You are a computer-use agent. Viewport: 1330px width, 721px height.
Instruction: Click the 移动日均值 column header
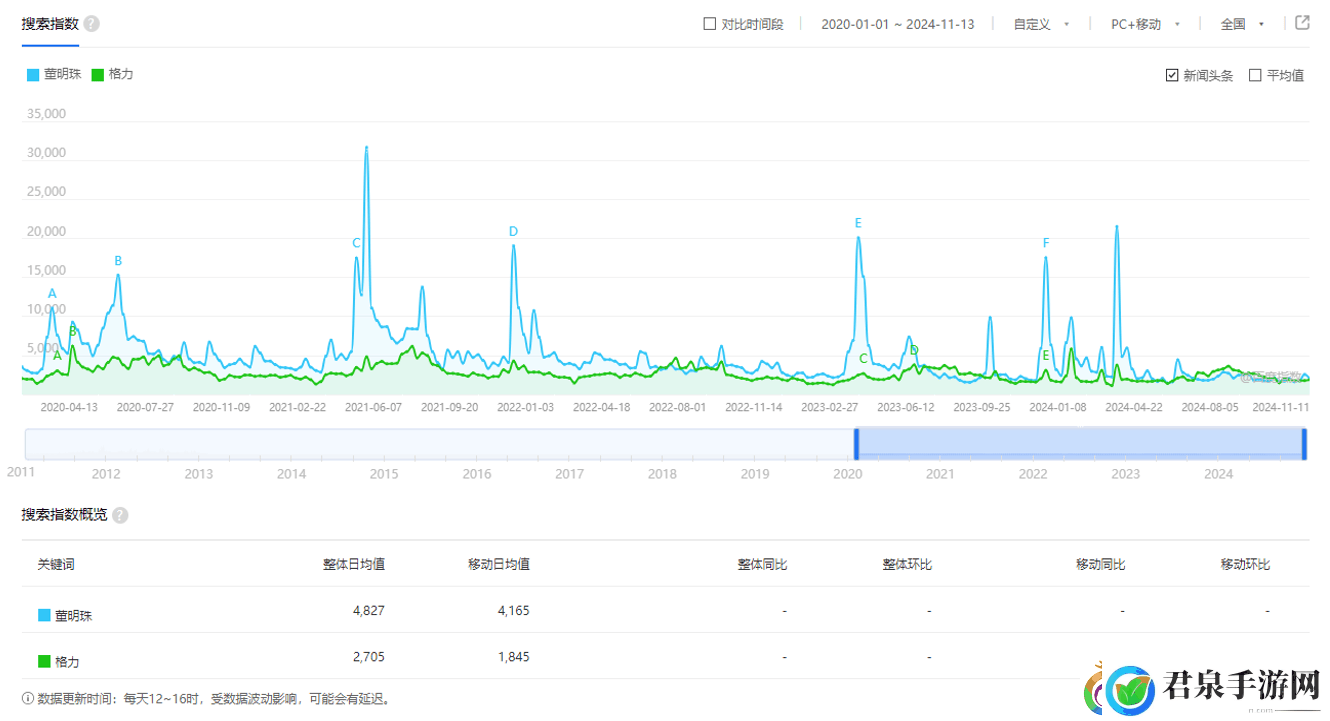coord(499,564)
